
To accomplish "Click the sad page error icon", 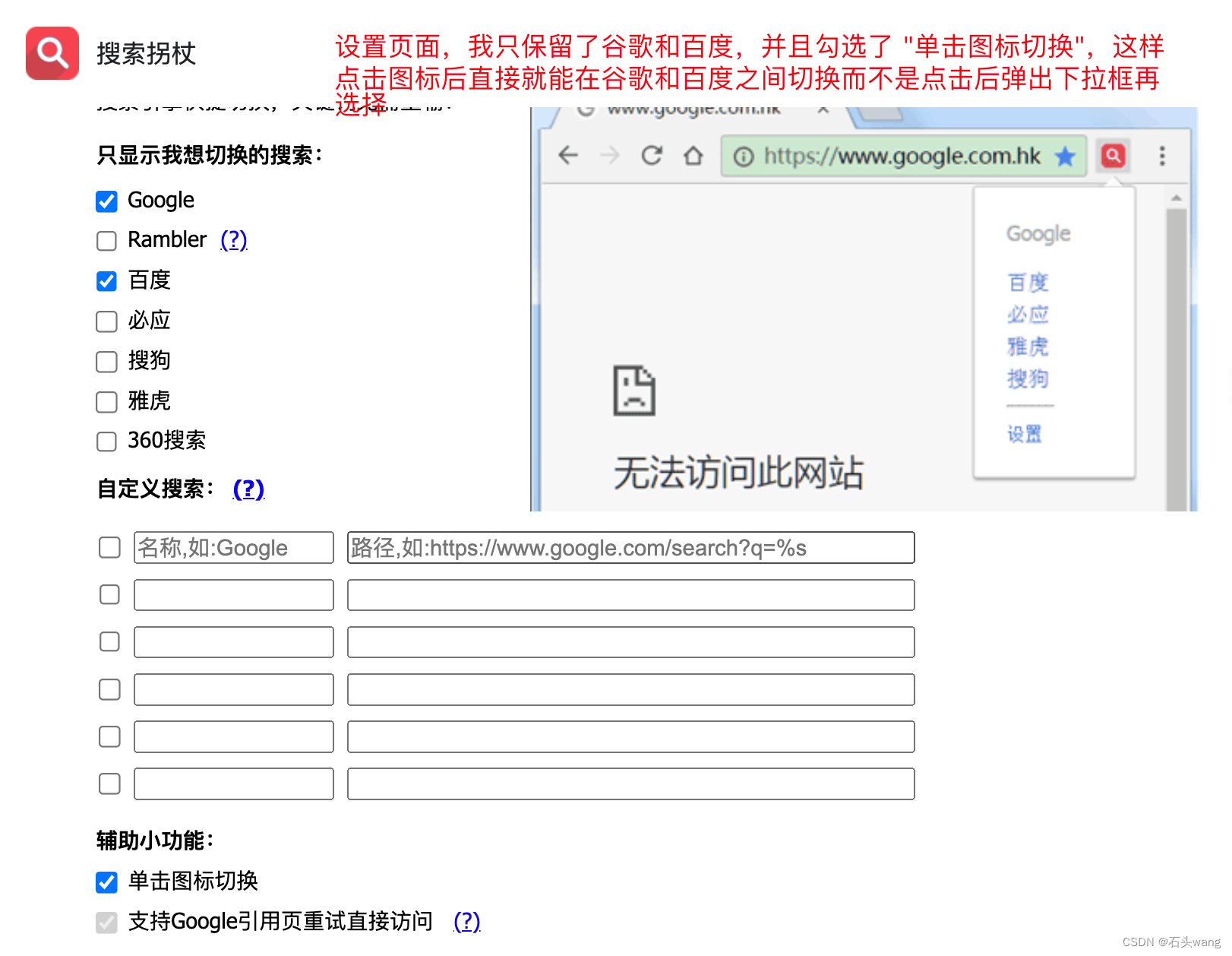I will (634, 391).
